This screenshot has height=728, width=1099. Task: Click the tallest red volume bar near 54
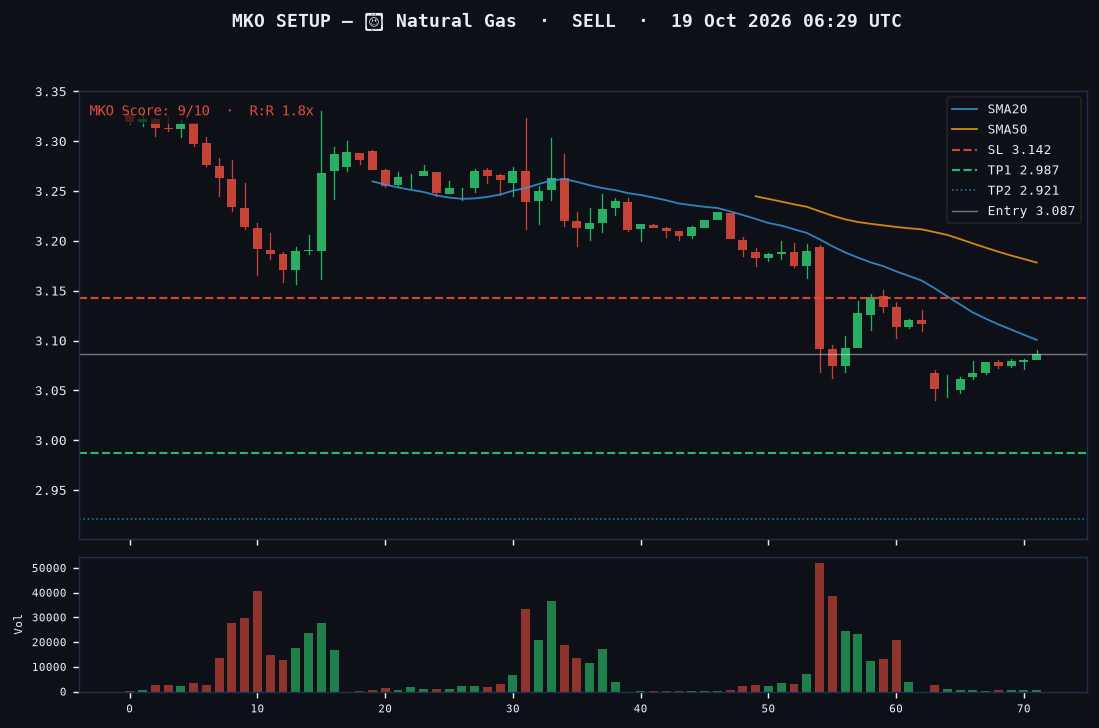pyautogui.click(x=819, y=627)
